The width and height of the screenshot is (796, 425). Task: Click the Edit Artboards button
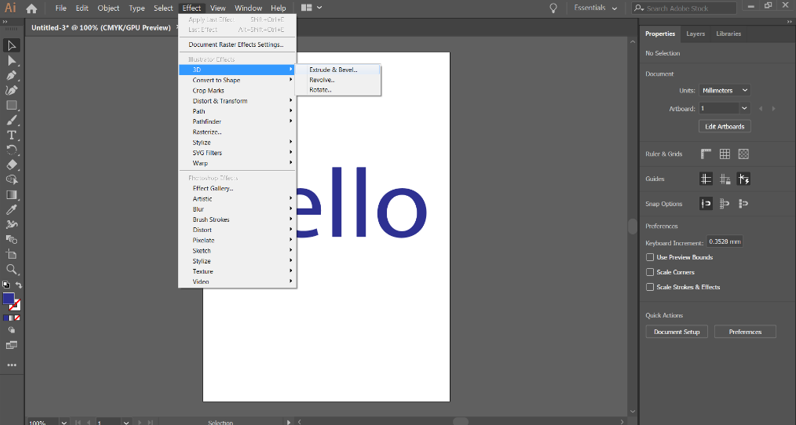(724, 126)
